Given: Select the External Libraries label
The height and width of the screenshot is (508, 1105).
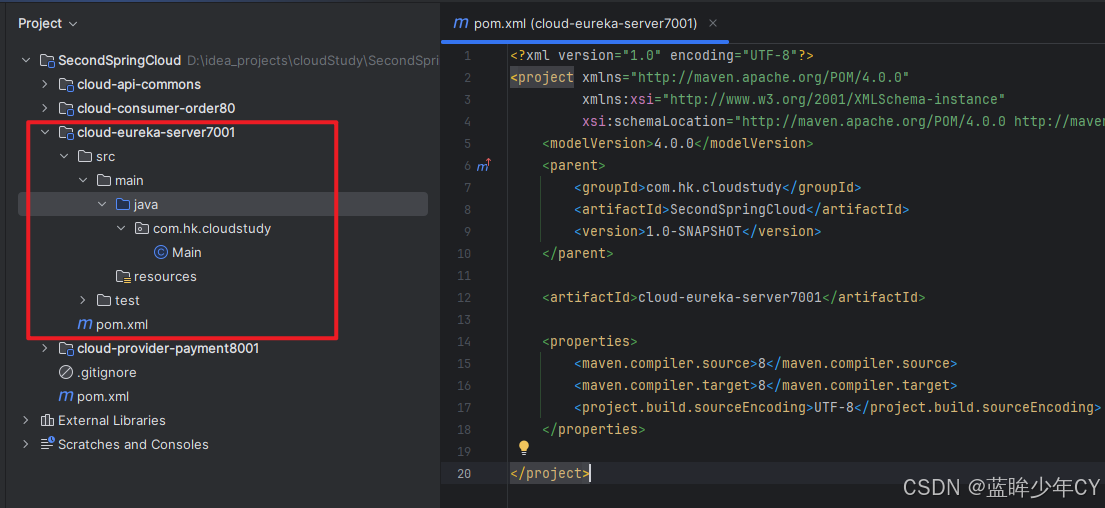Looking at the screenshot, I should [x=112, y=420].
